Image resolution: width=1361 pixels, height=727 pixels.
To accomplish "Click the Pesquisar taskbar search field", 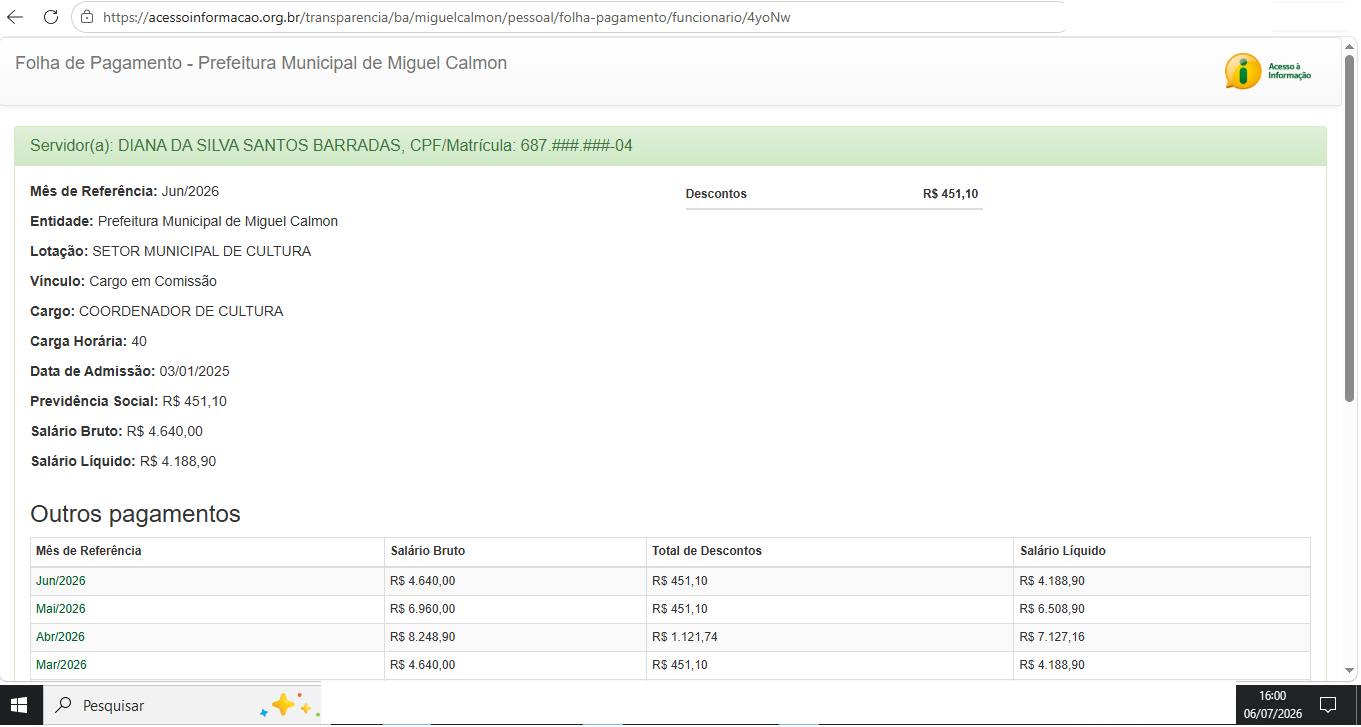I will 180,705.
